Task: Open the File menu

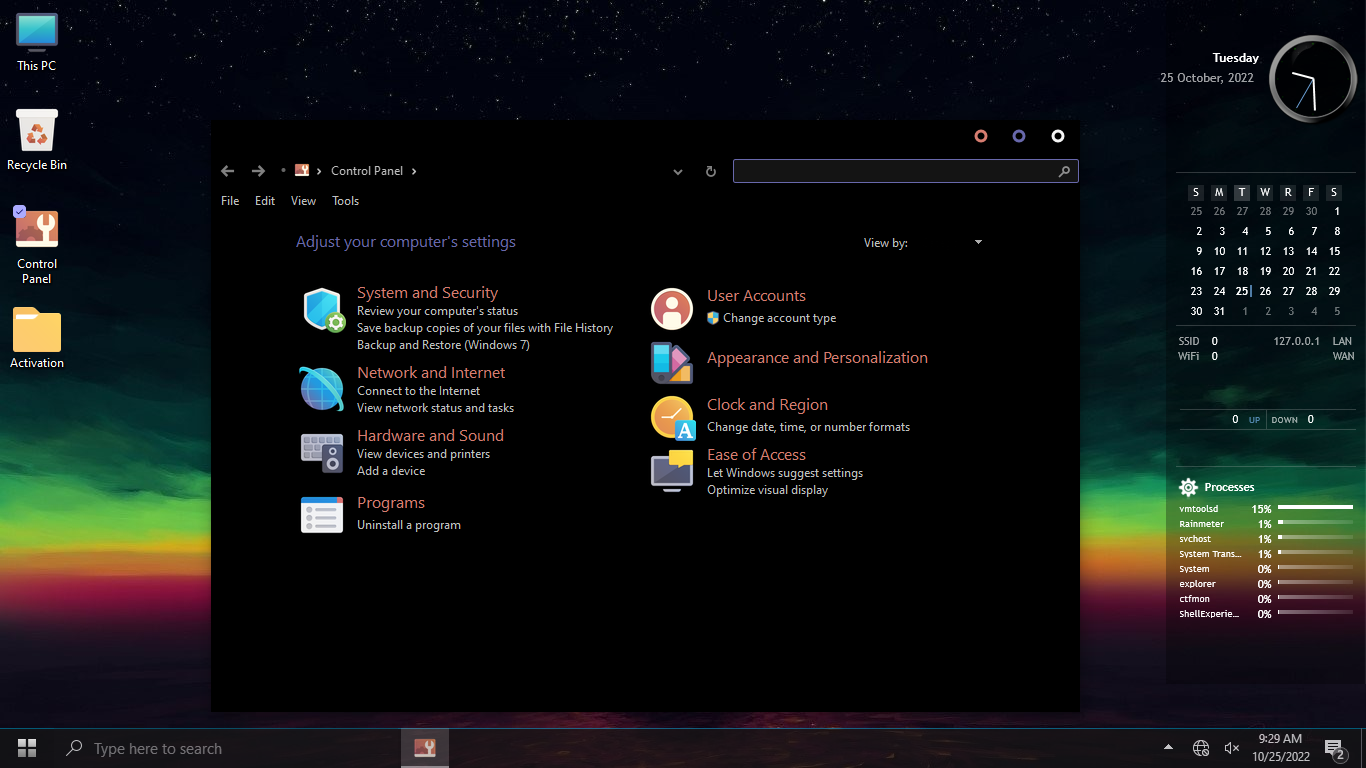Action: pos(230,201)
